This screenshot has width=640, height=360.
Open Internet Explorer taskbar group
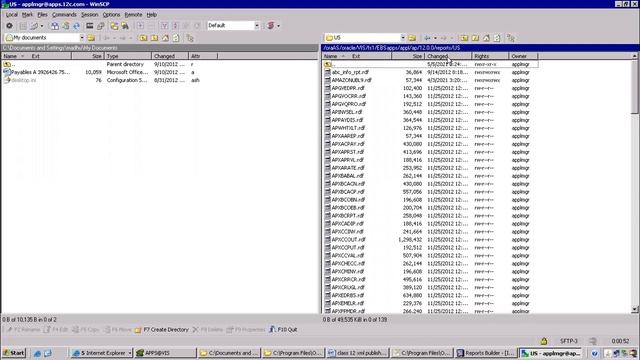102,353
